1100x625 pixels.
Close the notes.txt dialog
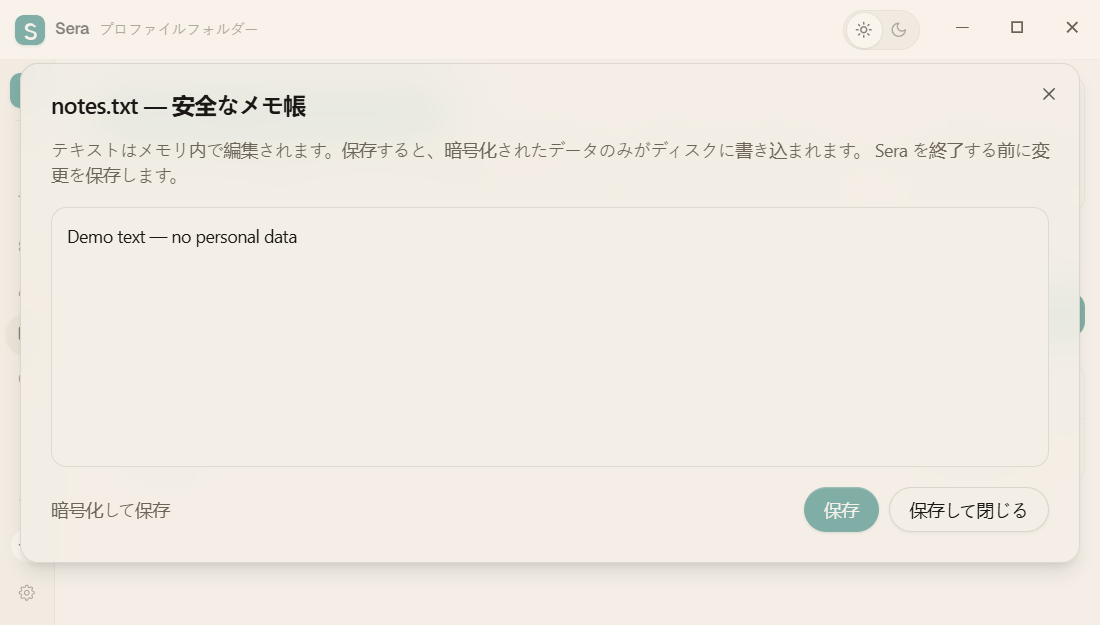[x=1049, y=94]
